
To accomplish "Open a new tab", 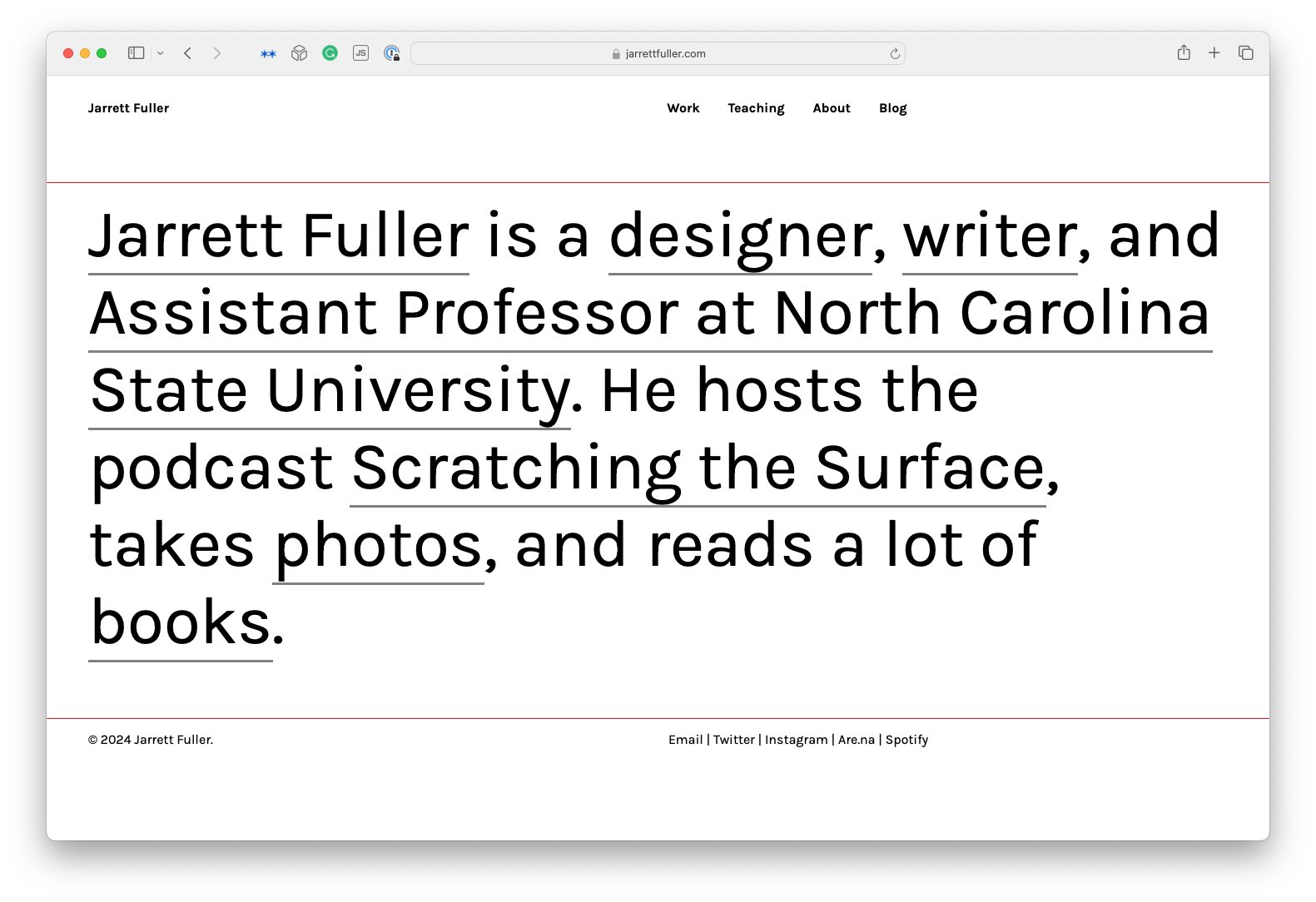I will click(x=1214, y=52).
